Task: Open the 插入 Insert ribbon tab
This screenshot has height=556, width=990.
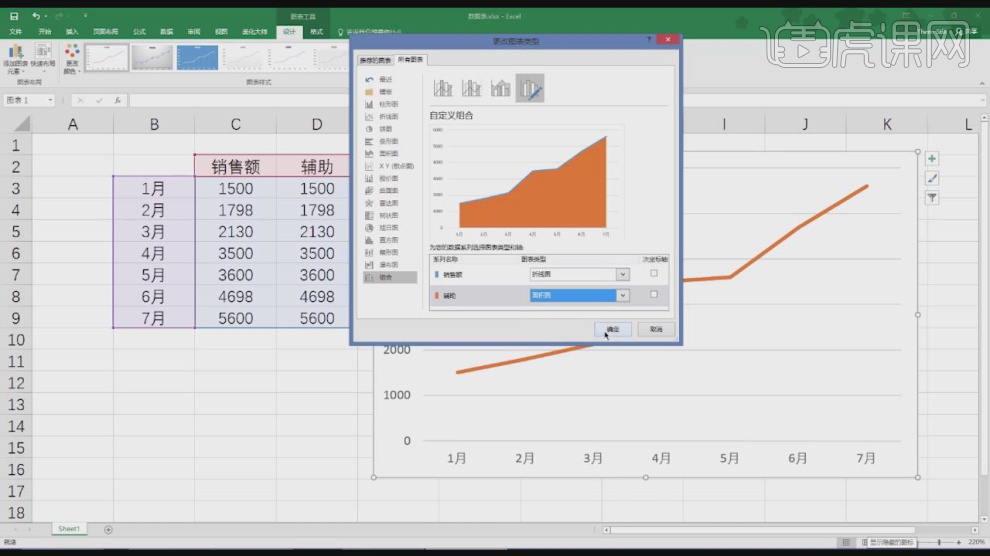Action: (x=72, y=32)
